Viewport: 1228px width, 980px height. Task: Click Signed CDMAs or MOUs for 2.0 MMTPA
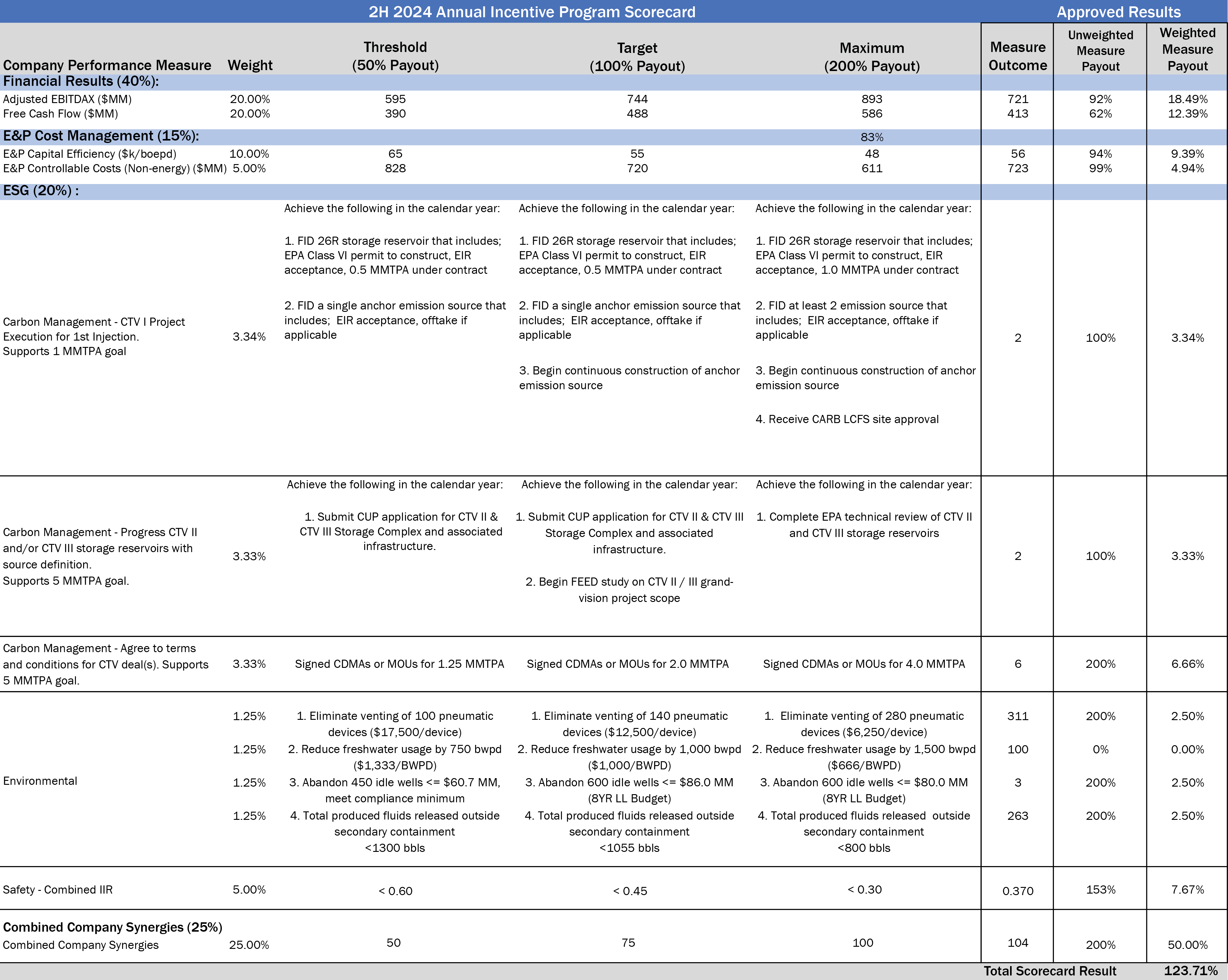click(x=627, y=664)
